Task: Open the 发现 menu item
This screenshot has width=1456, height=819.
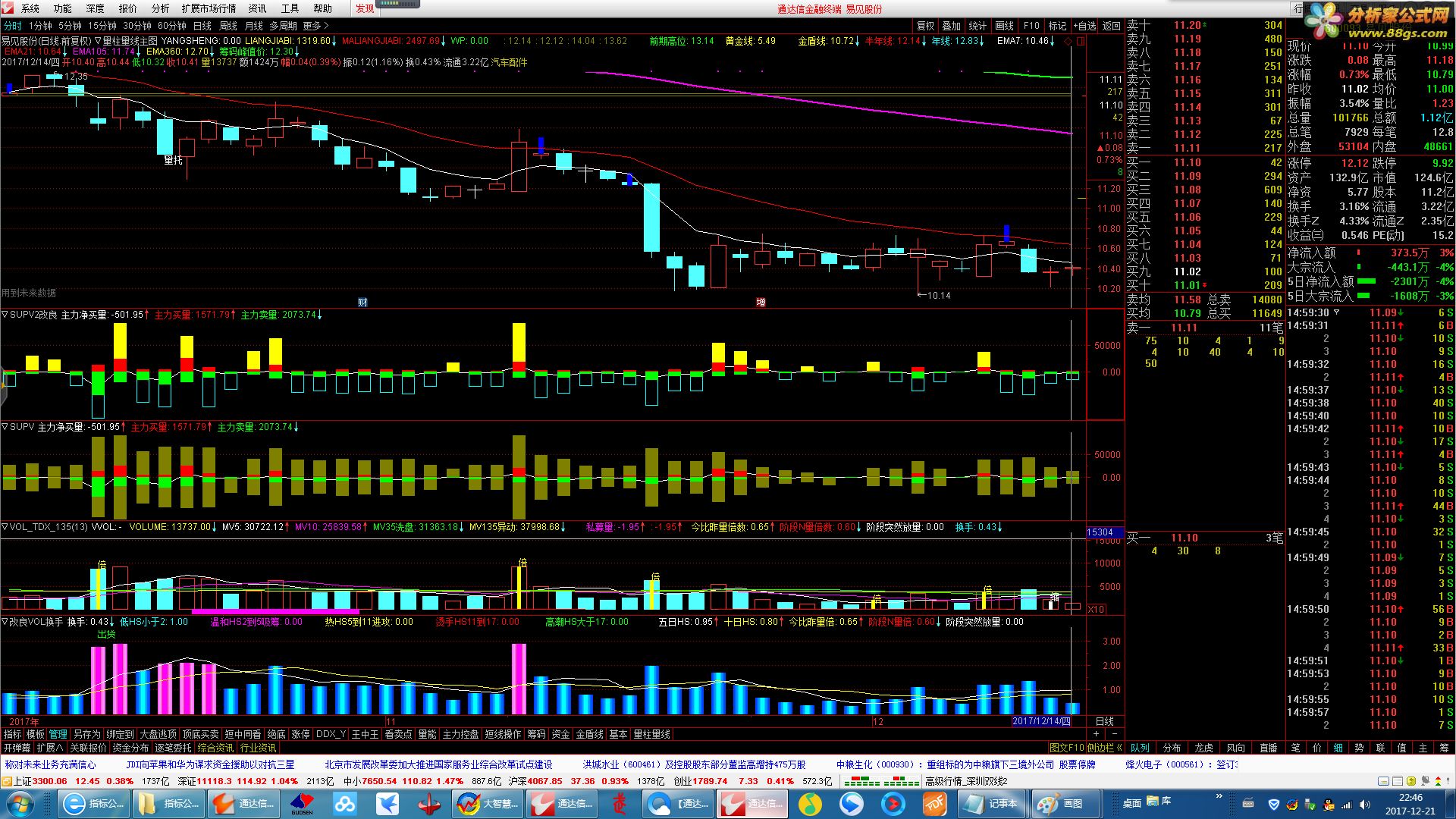Action: point(365,8)
